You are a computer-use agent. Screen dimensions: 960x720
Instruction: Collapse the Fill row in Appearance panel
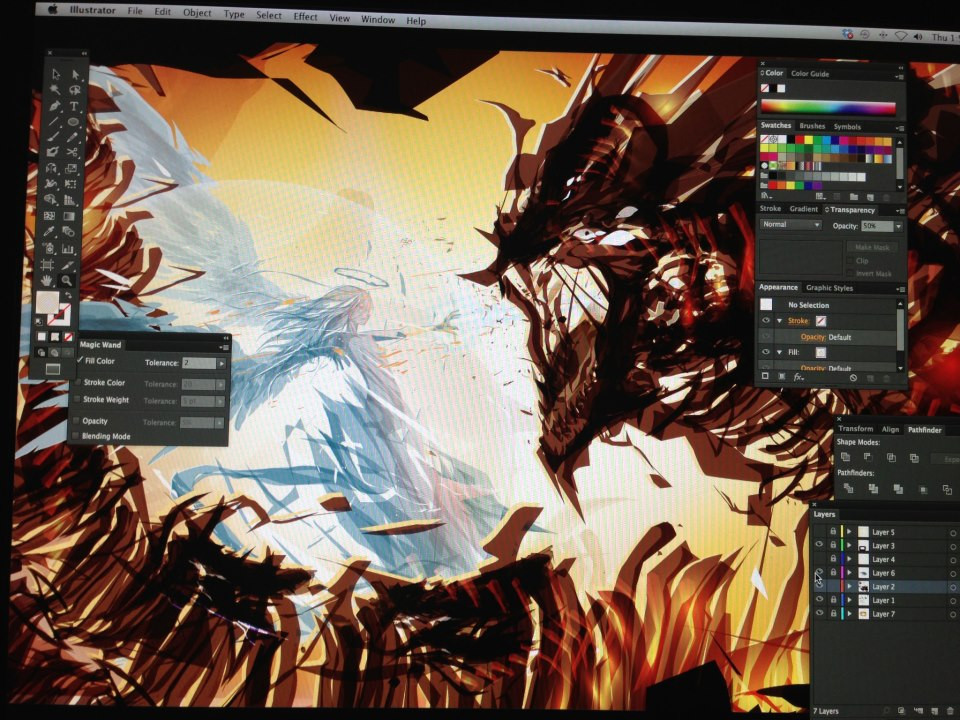pos(779,353)
